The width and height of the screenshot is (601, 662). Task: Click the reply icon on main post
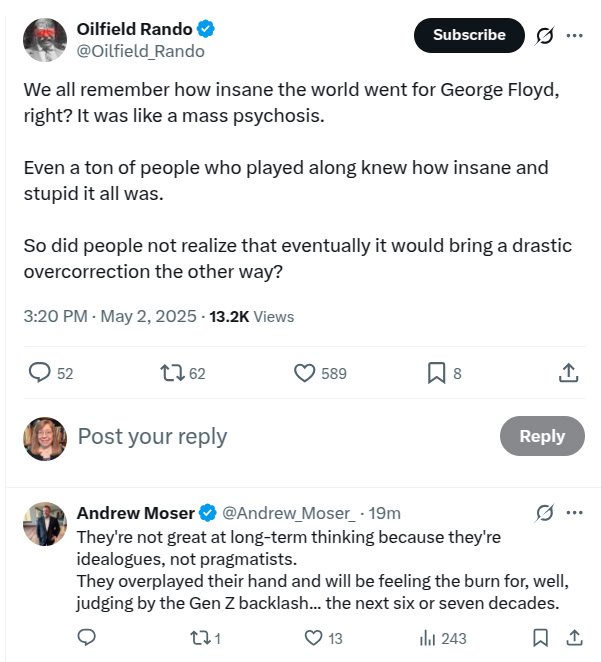click(x=40, y=373)
